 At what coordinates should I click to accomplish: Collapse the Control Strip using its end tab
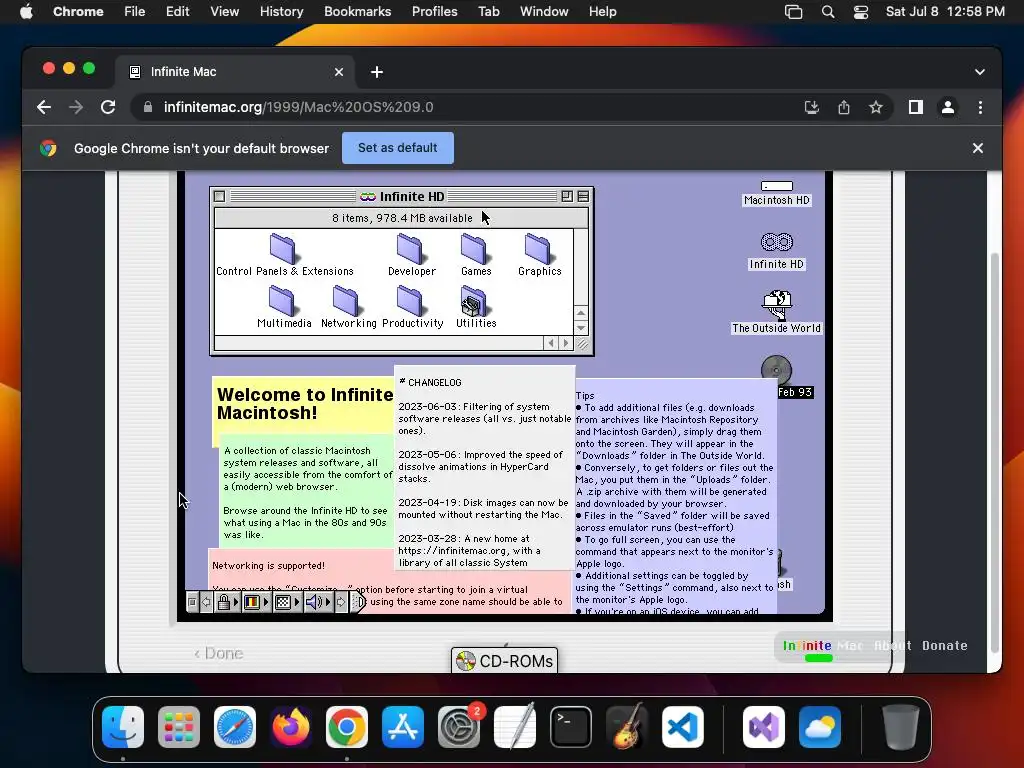click(358, 601)
